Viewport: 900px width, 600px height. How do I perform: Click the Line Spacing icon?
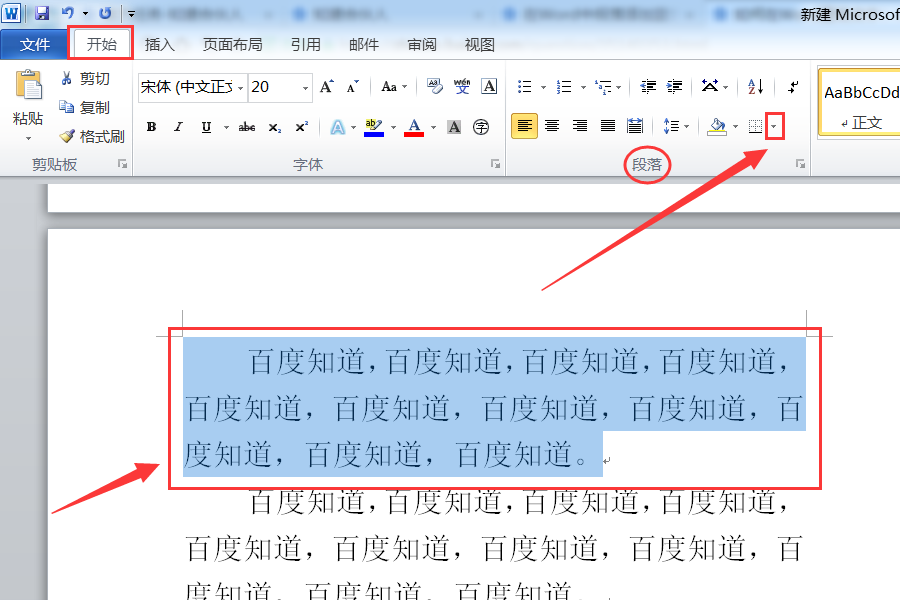point(671,126)
